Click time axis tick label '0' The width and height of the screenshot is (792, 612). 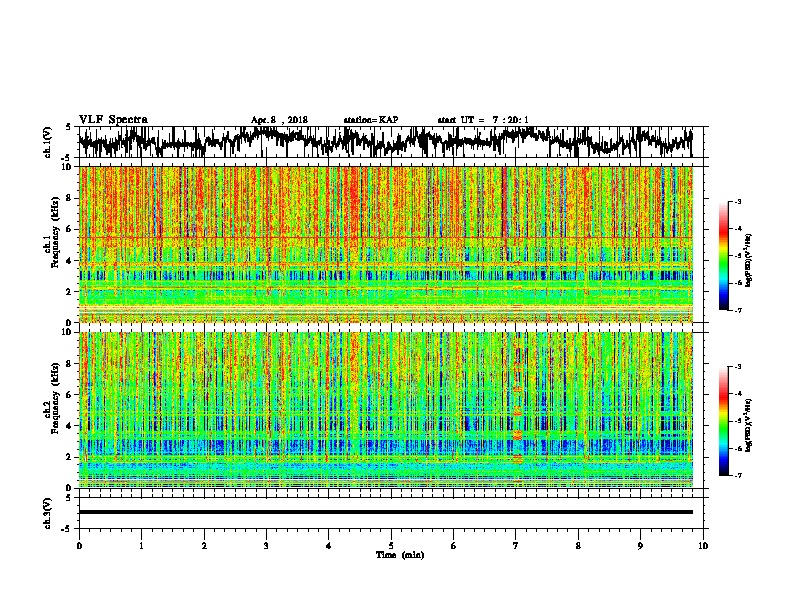click(79, 546)
